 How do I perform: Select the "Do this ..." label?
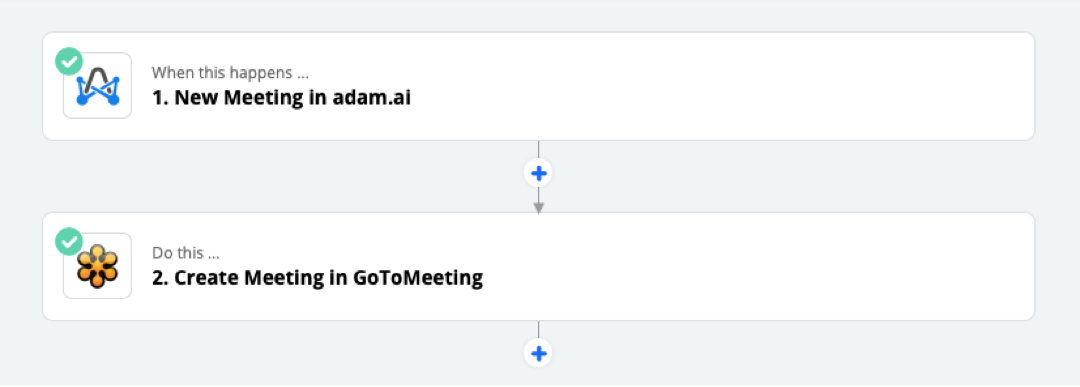pos(185,253)
